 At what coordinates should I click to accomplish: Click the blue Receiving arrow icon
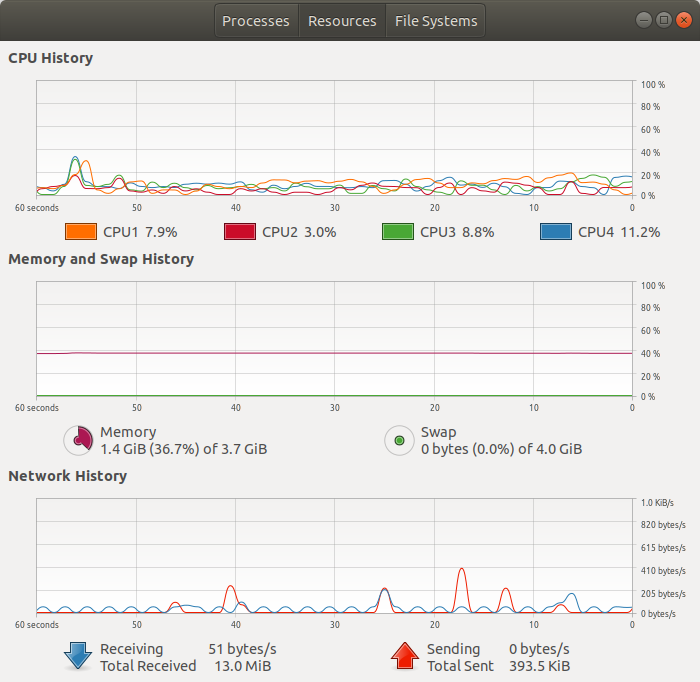(78, 656)
